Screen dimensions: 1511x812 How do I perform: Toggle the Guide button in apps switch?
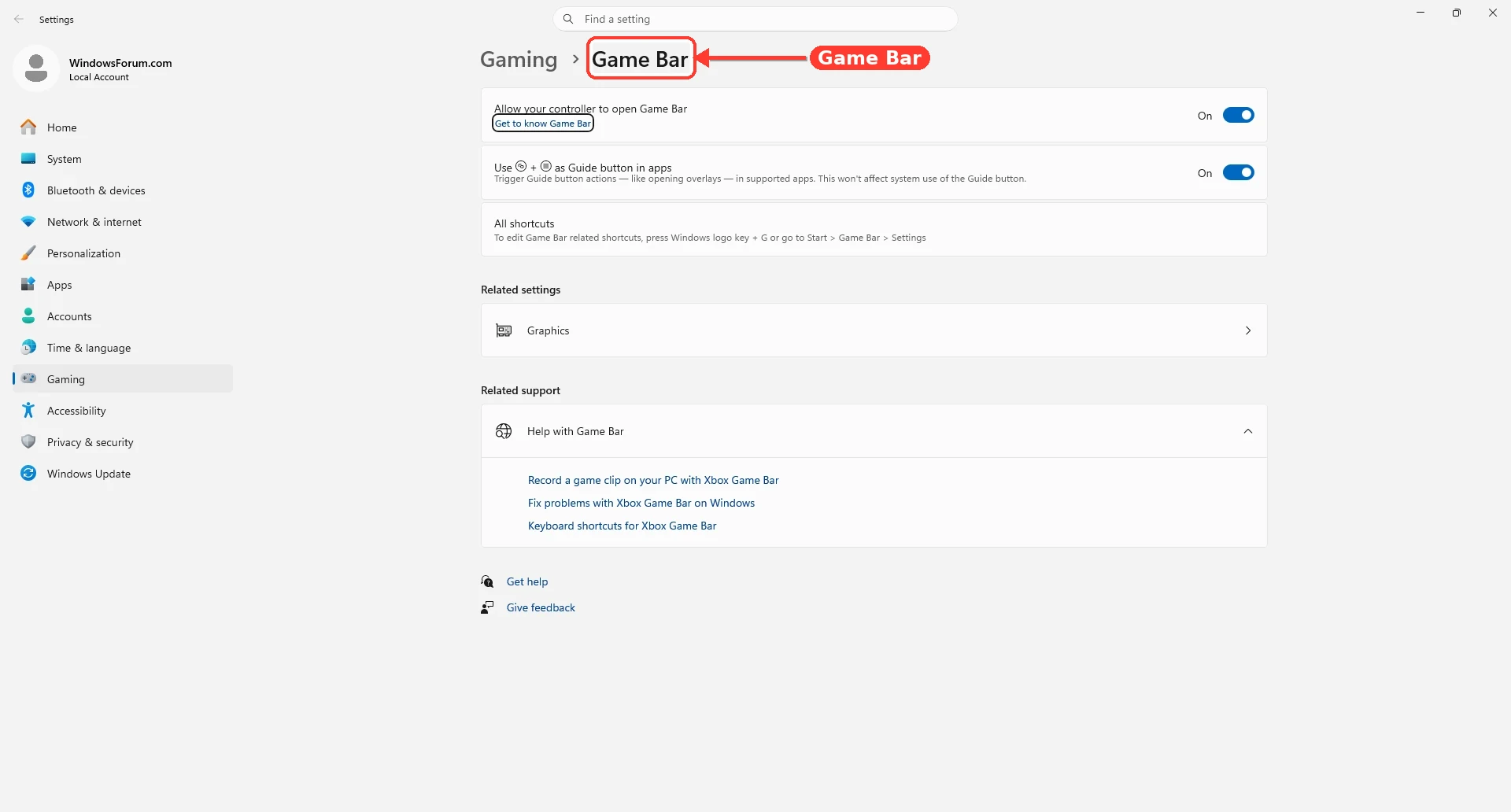point(1238,172)
